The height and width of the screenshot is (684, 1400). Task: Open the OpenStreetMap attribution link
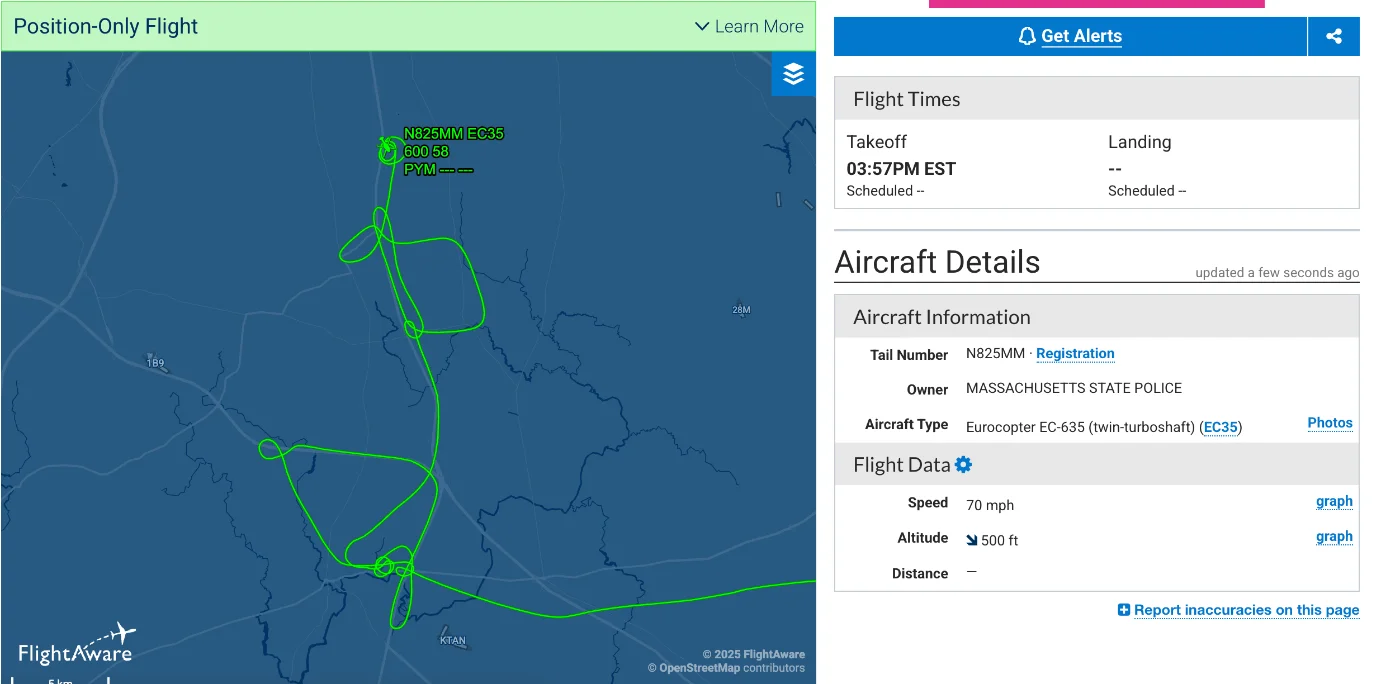[x=699, y=668]
